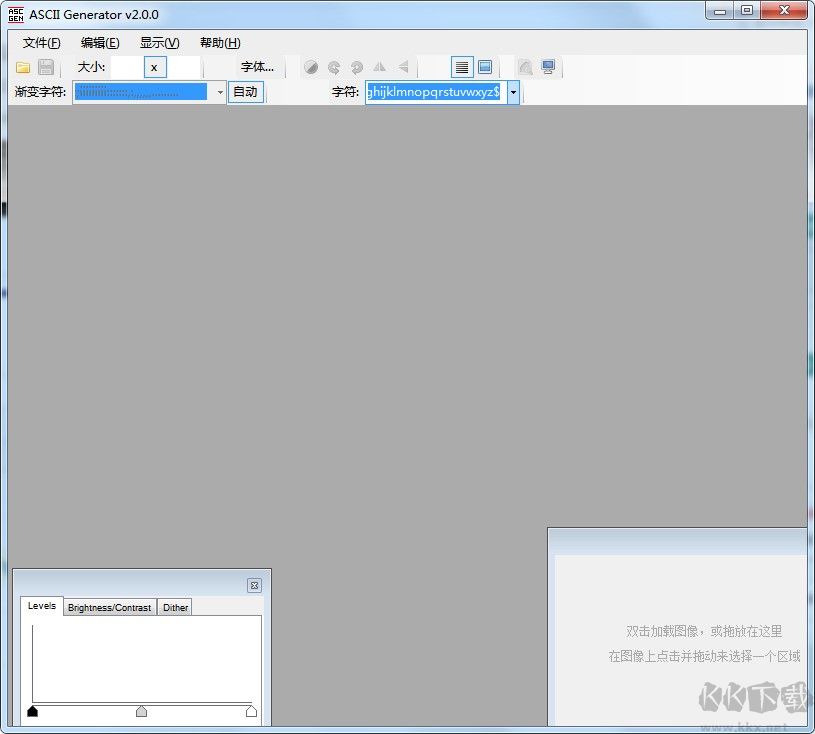The width and height of the screenshot is (815, 734).
Task: Click the magnifier preview icon
Action: pos(525,68)
